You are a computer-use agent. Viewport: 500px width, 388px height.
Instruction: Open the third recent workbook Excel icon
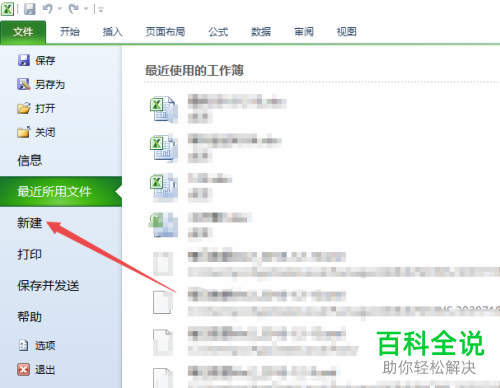pyautogui.click(x=163, y=187)
